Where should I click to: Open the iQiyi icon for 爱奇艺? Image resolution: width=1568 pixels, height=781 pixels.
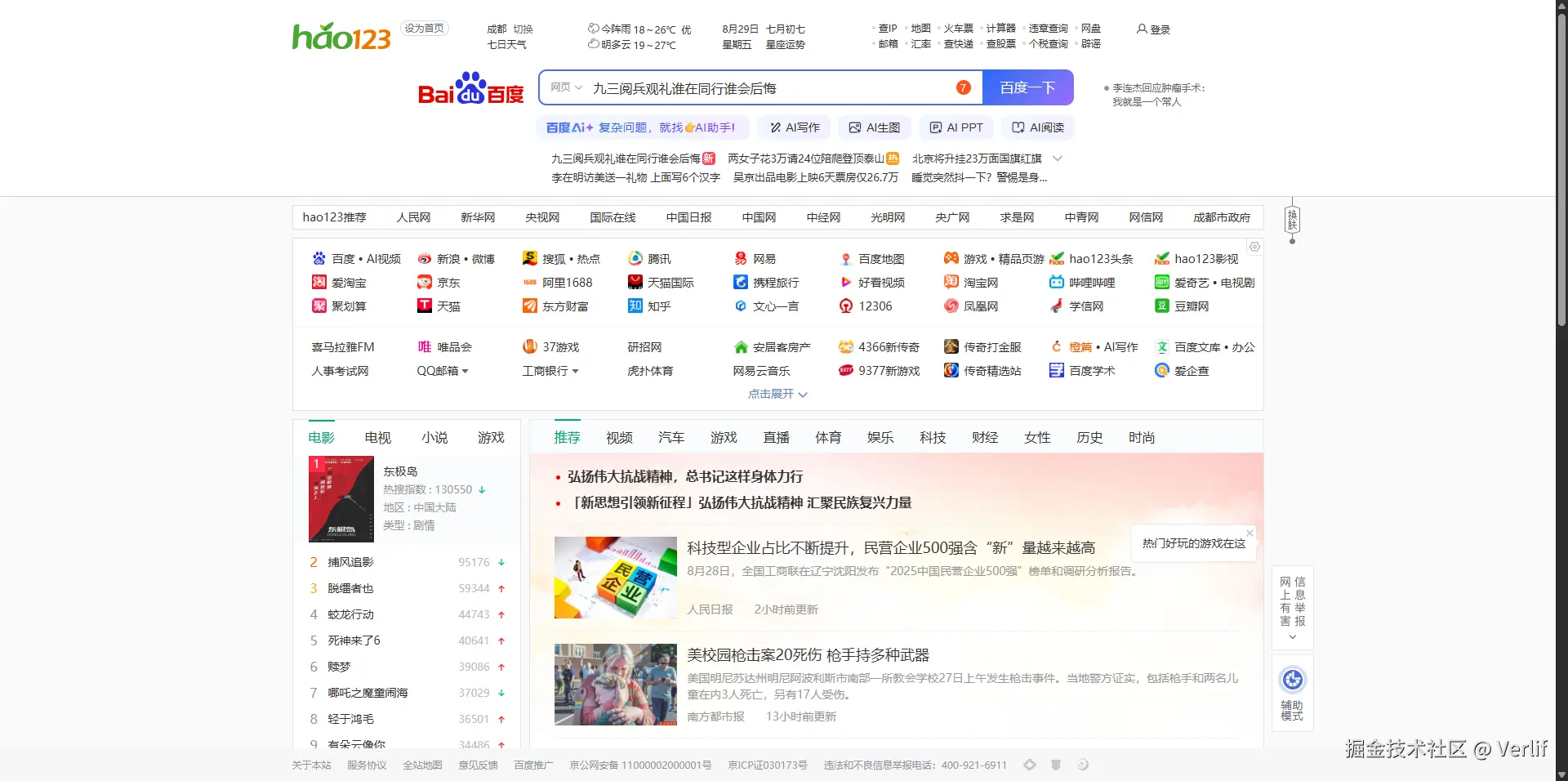pyautogui.click(x=1161, y=283)
